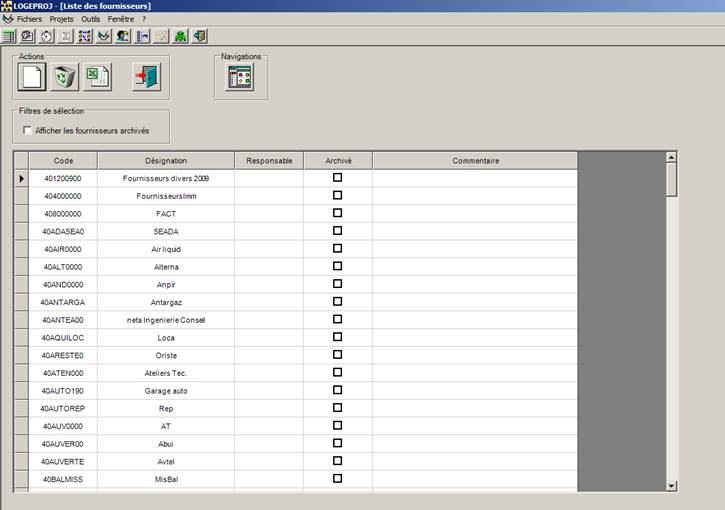725x510 pixels.
Task: Click the first list icon in toolbar
Action: point(9,36)
